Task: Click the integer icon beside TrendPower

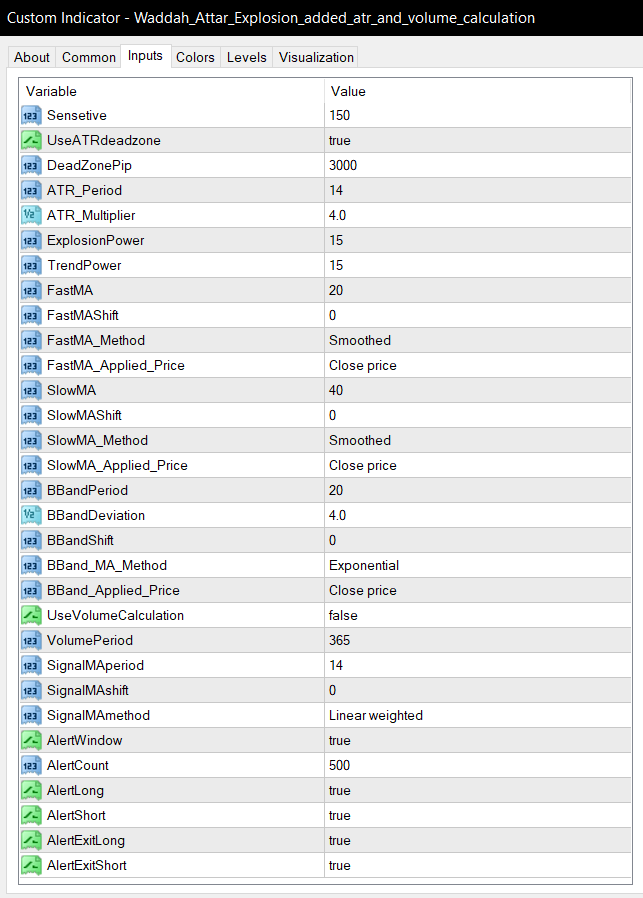Action: (x=31, y=266)
